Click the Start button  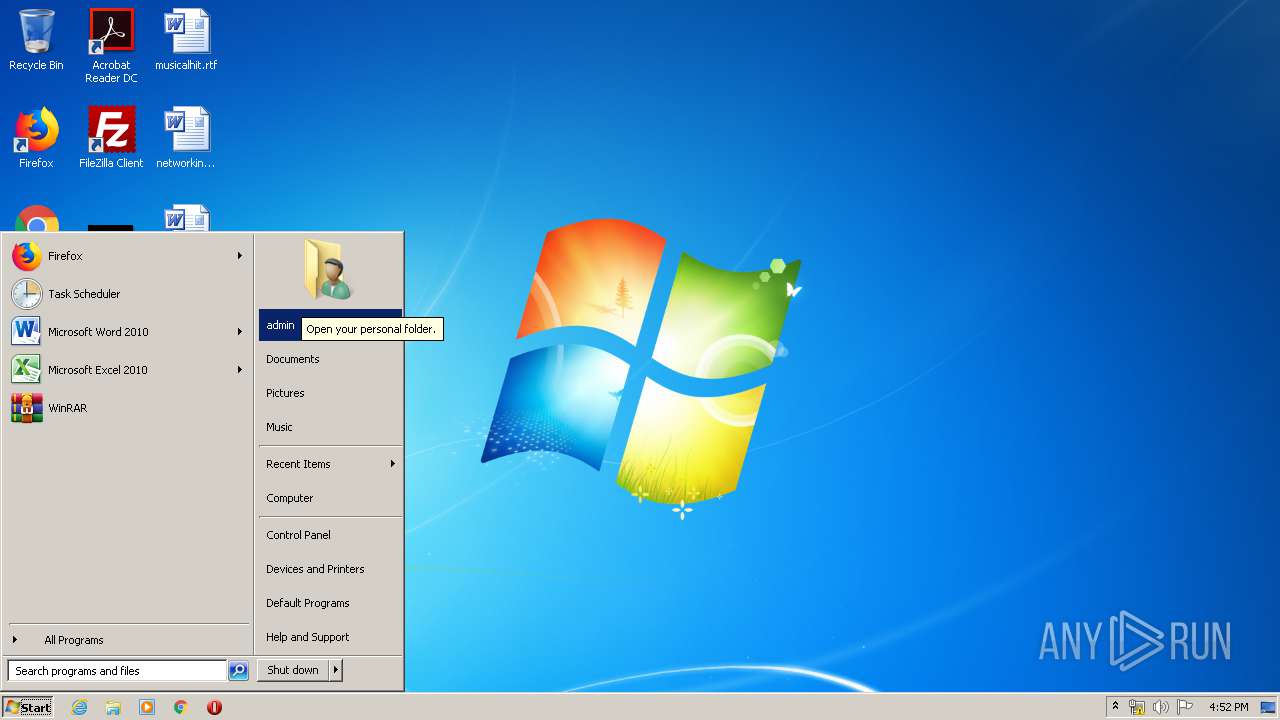(x=28, y=707)
